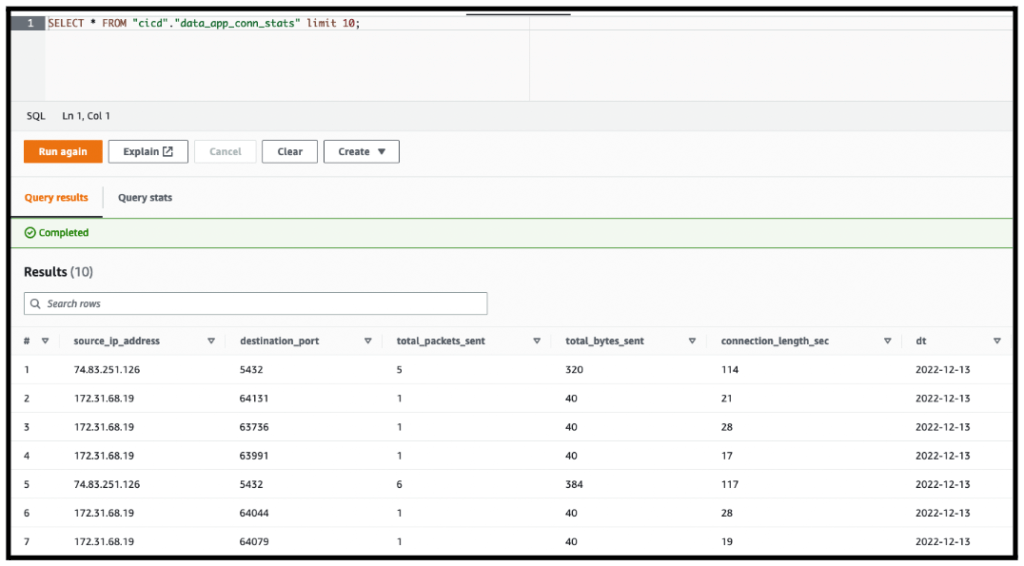Click the Run again button
Viewport: 1024px width, 566px height.
click(x=62, y=152)
